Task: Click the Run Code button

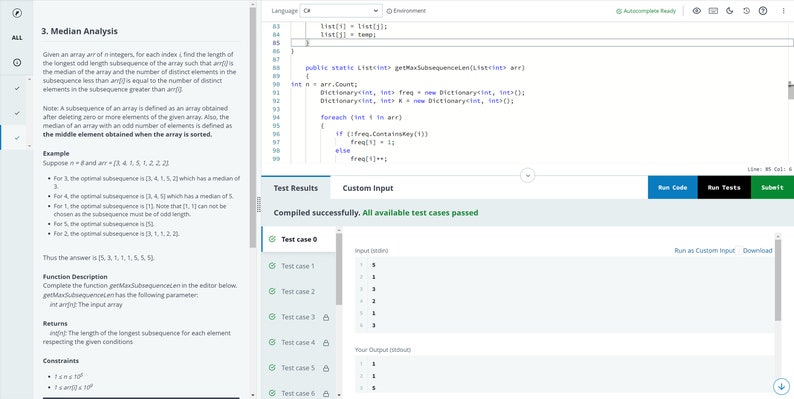Action: tap(672, 187)
